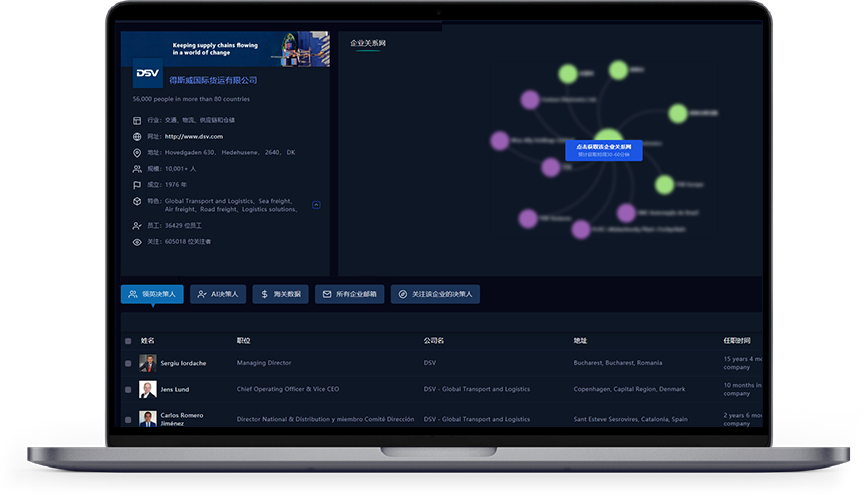Check the box for Carlos Romero Jiménez
Viewport: 864px width, 496px height.
tap(128, 420)
